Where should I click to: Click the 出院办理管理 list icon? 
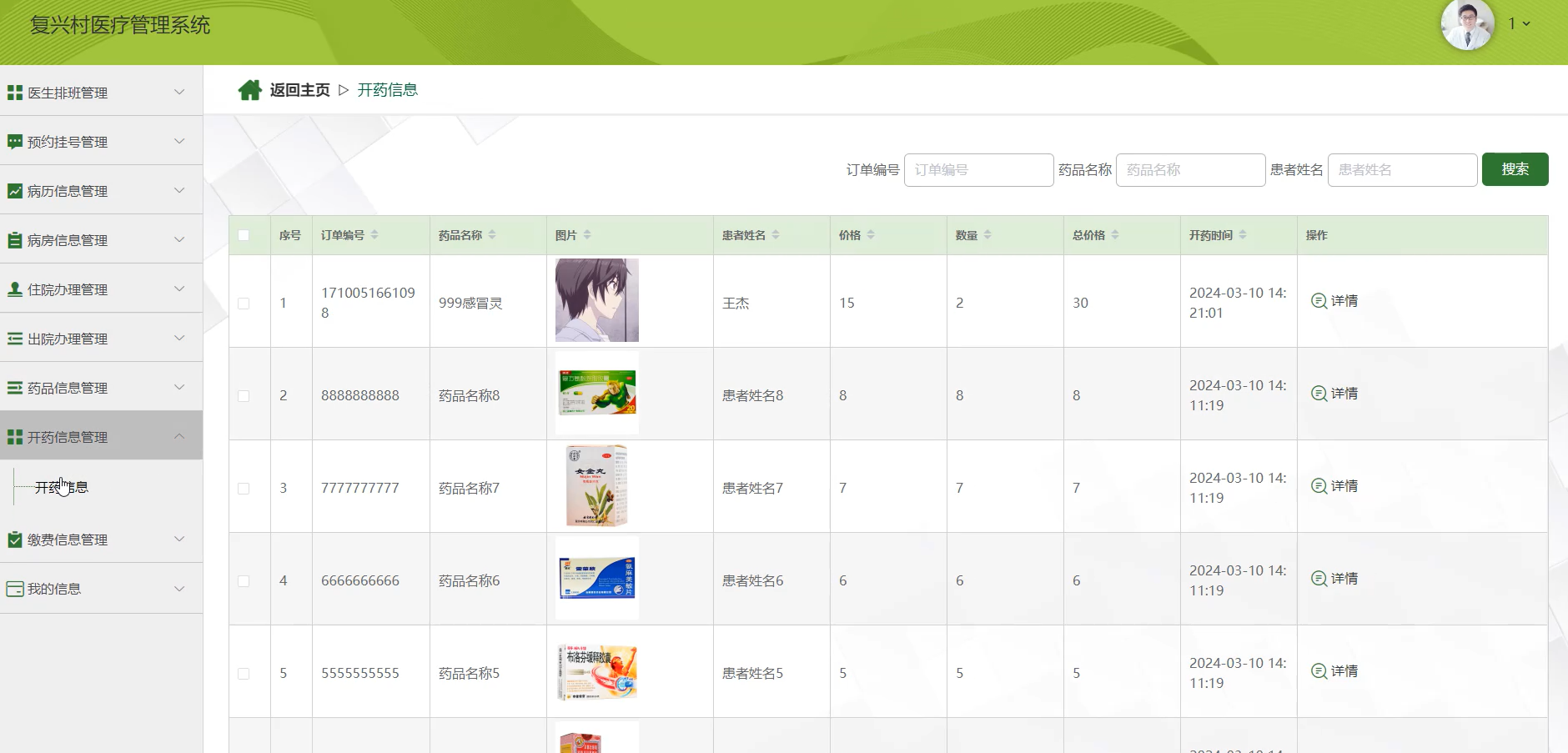14,339
